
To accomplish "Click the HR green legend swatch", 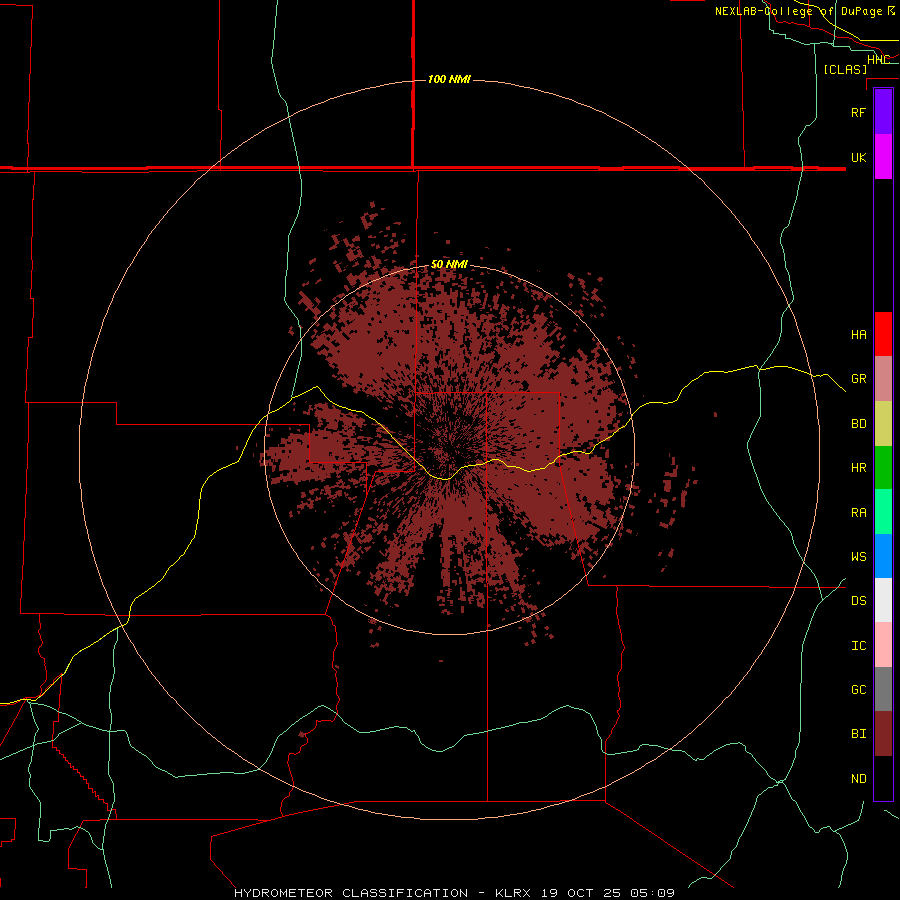I will [x=883, y=468].
